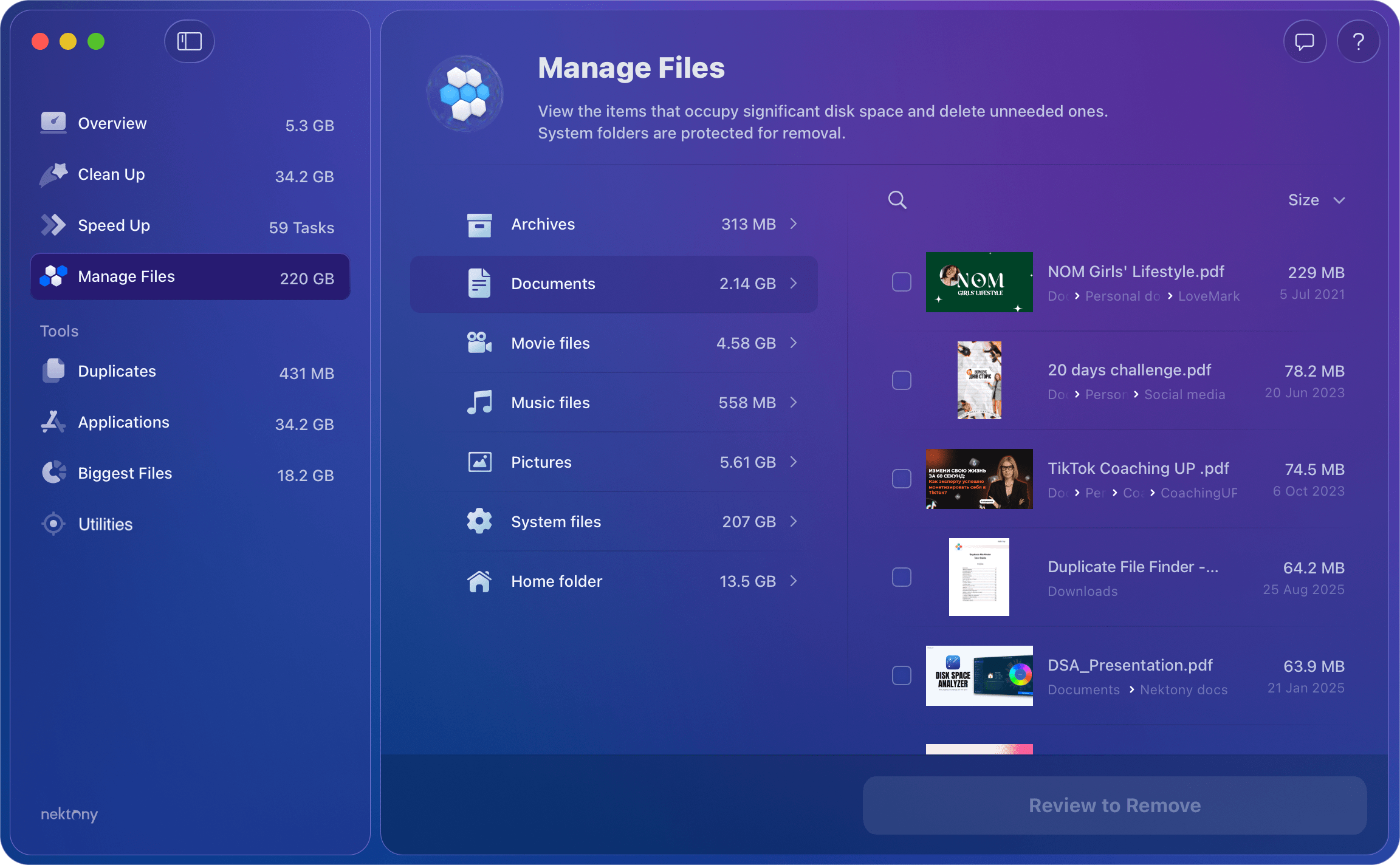
Task: Check DSA_Presentation.pdf for removal
Action: tap(902, 675)
